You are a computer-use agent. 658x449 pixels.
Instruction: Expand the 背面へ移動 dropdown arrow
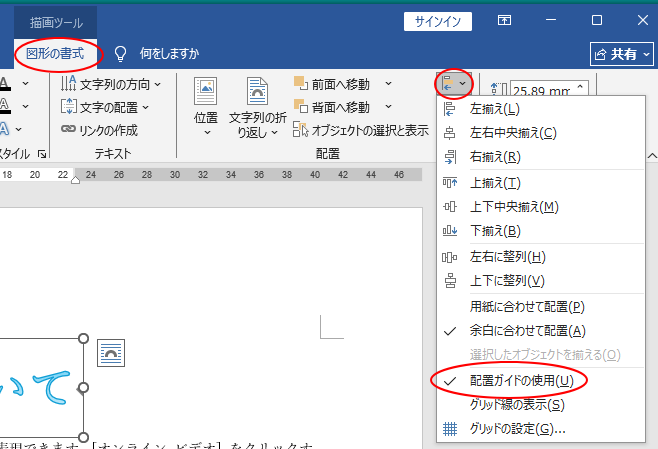pyautogui.click(x=389, y=107)
